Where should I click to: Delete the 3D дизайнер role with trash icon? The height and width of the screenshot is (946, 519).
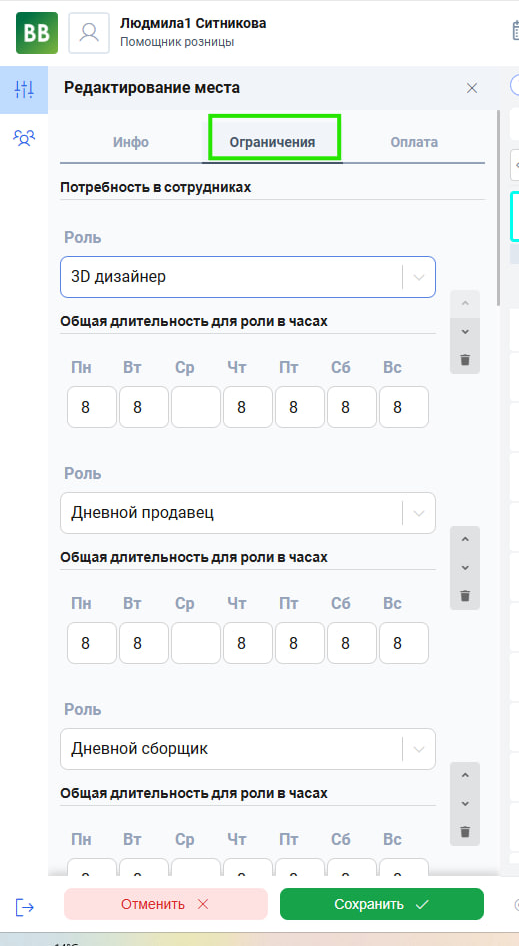coord(465,360)
